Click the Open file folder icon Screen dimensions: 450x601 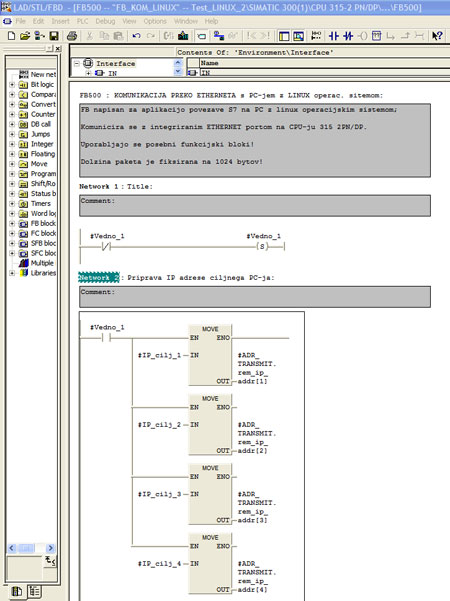[x=25, y=36]
